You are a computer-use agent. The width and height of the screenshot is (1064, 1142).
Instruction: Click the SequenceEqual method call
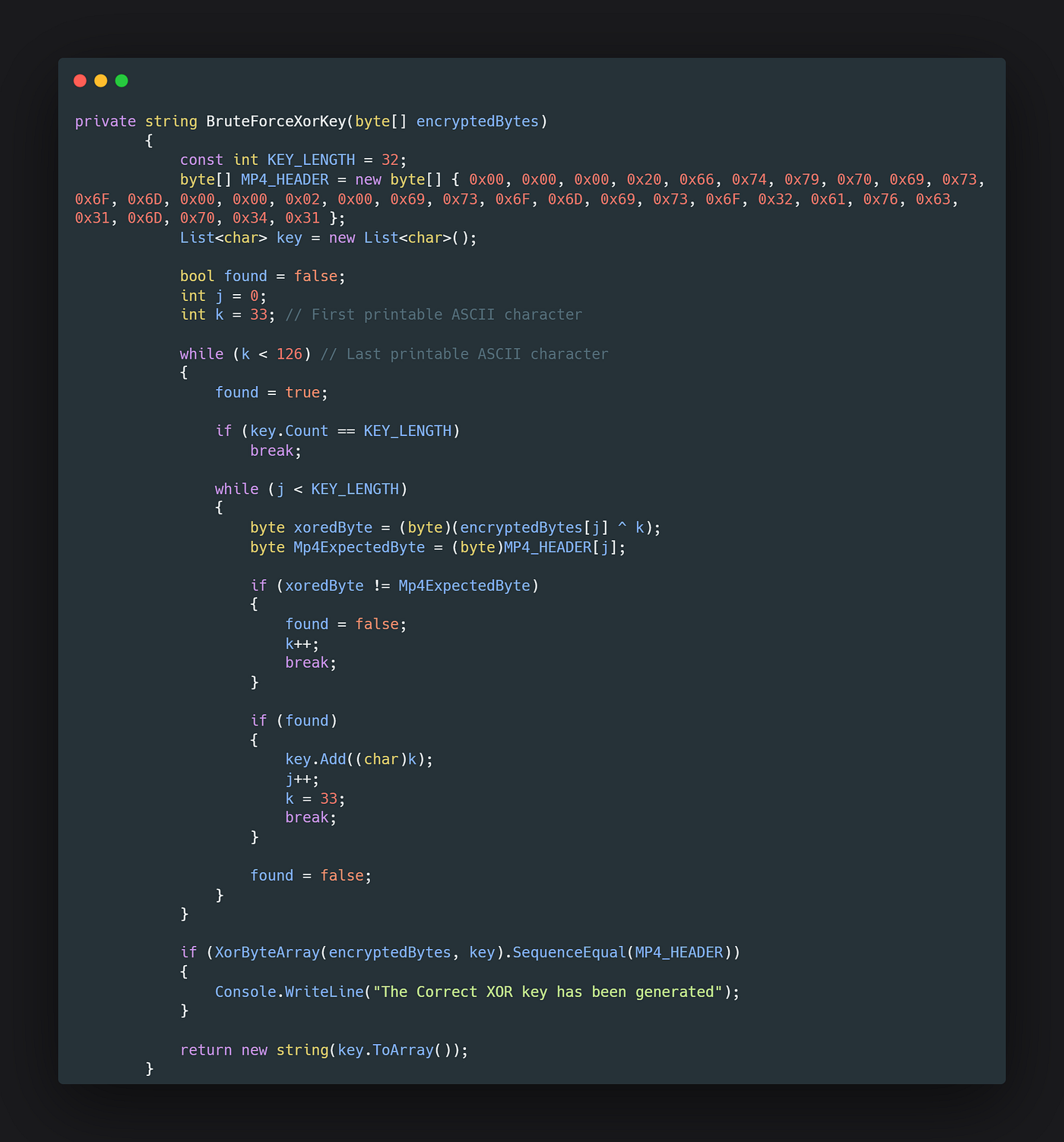(x=570, y=953)
